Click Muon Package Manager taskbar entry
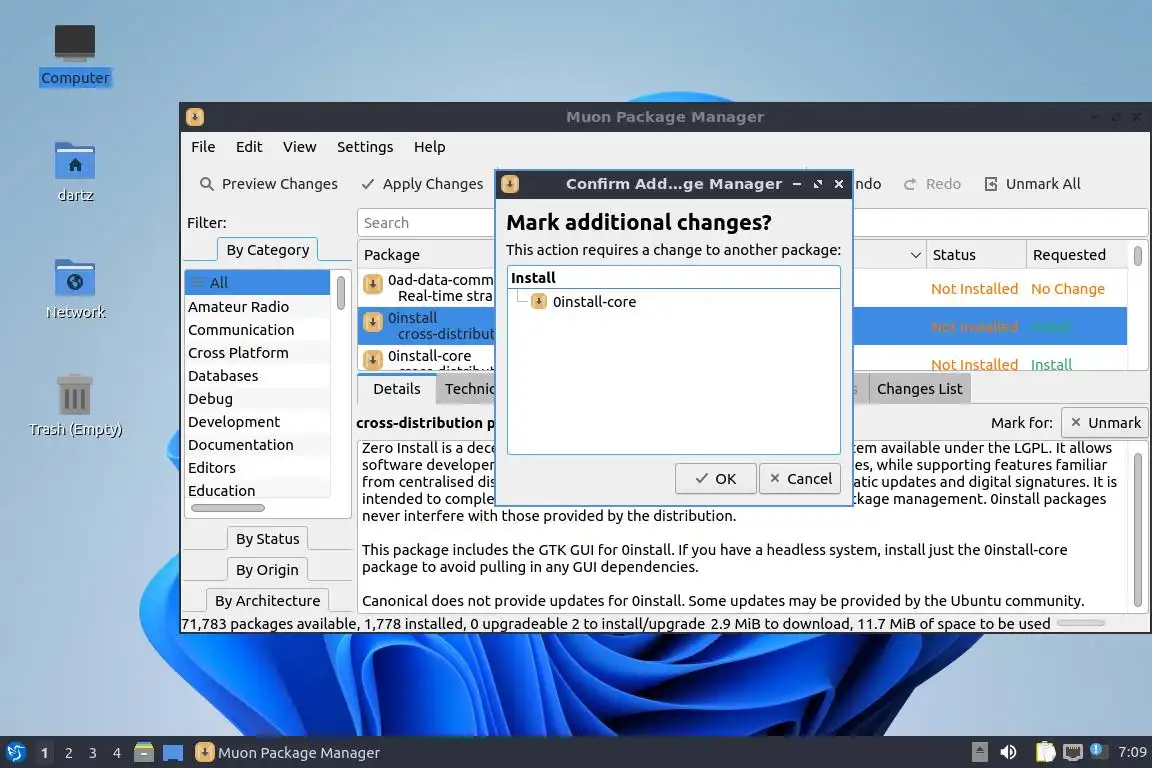The height and width of the screenshot is (768, 1152). [x=288, y=753]
